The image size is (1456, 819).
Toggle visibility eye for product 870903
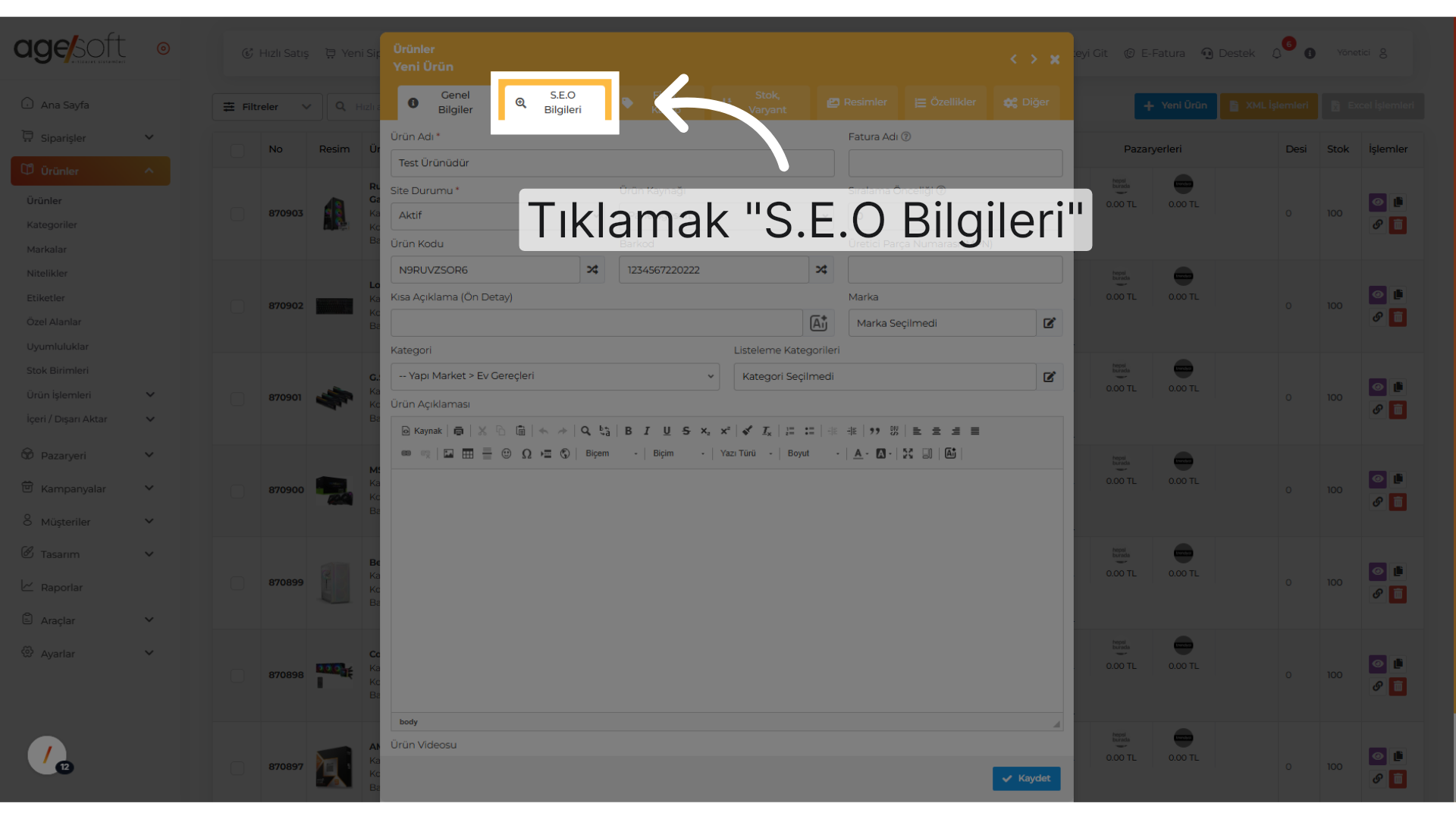(x=1378, y=202)
